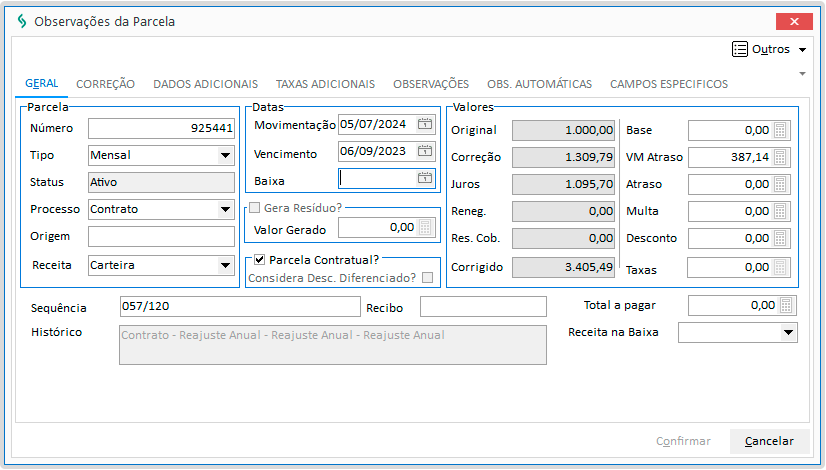Click the Base value calculator icon

781,130
